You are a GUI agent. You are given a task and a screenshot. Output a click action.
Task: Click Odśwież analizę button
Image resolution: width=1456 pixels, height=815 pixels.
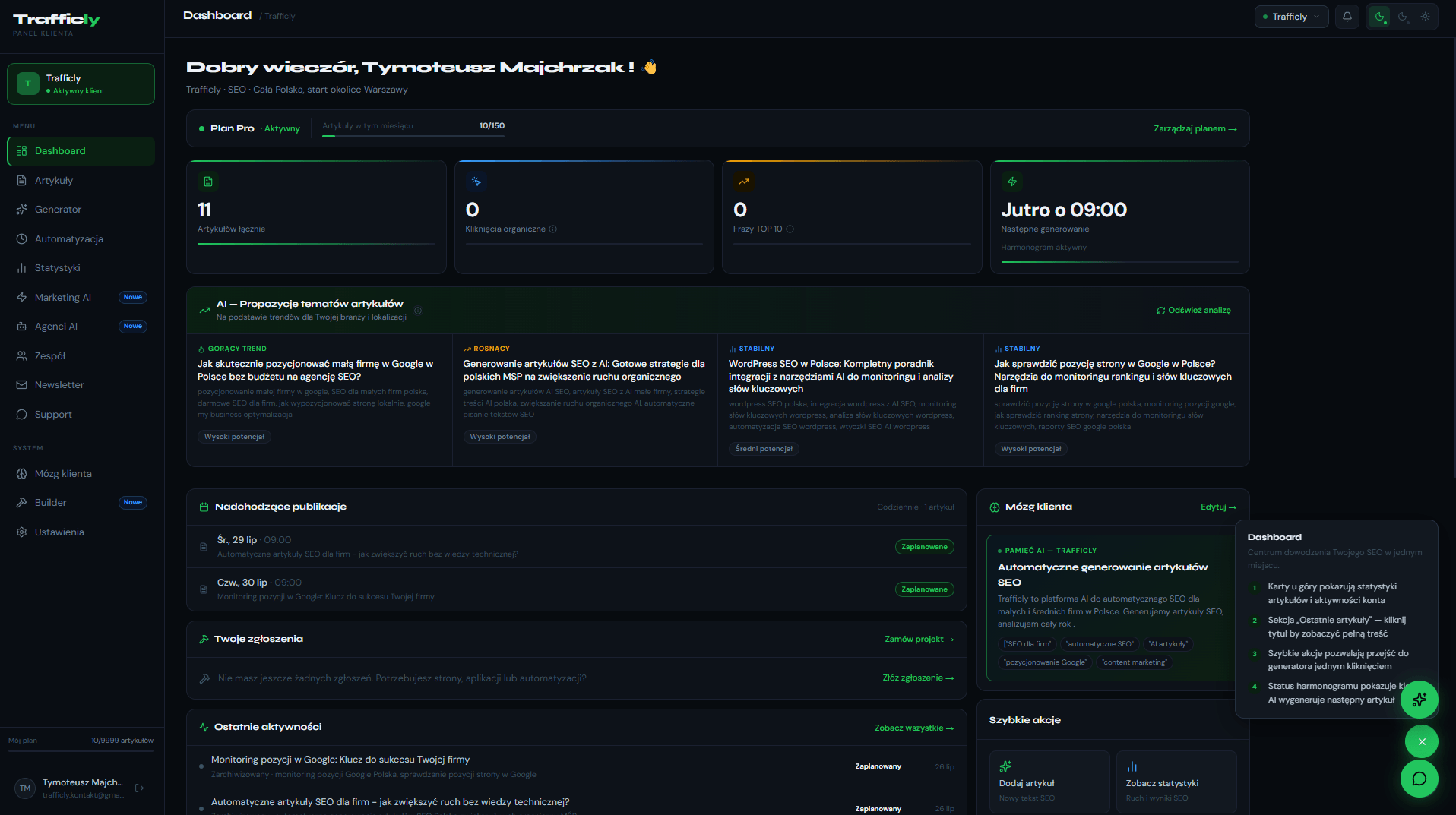point(1193,311)
